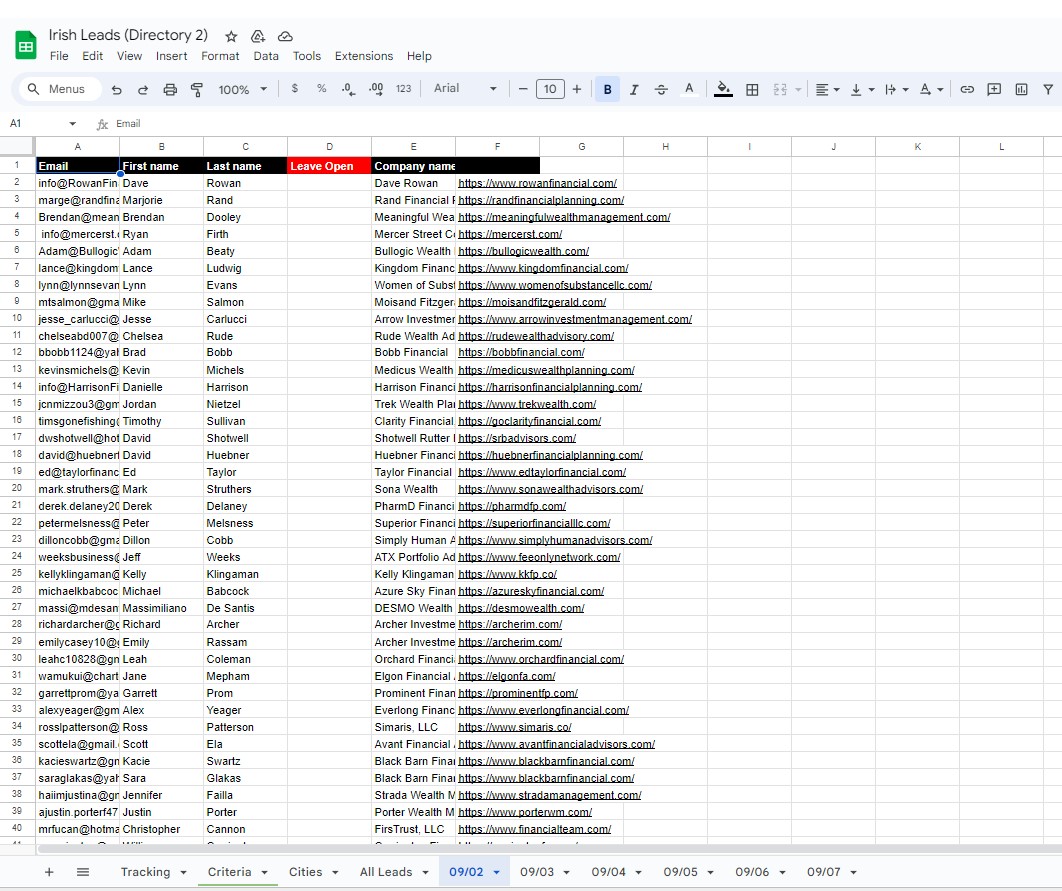1062x891 pixels.
Task: Print the spreadsheet
Action: (x=170, y=89)
